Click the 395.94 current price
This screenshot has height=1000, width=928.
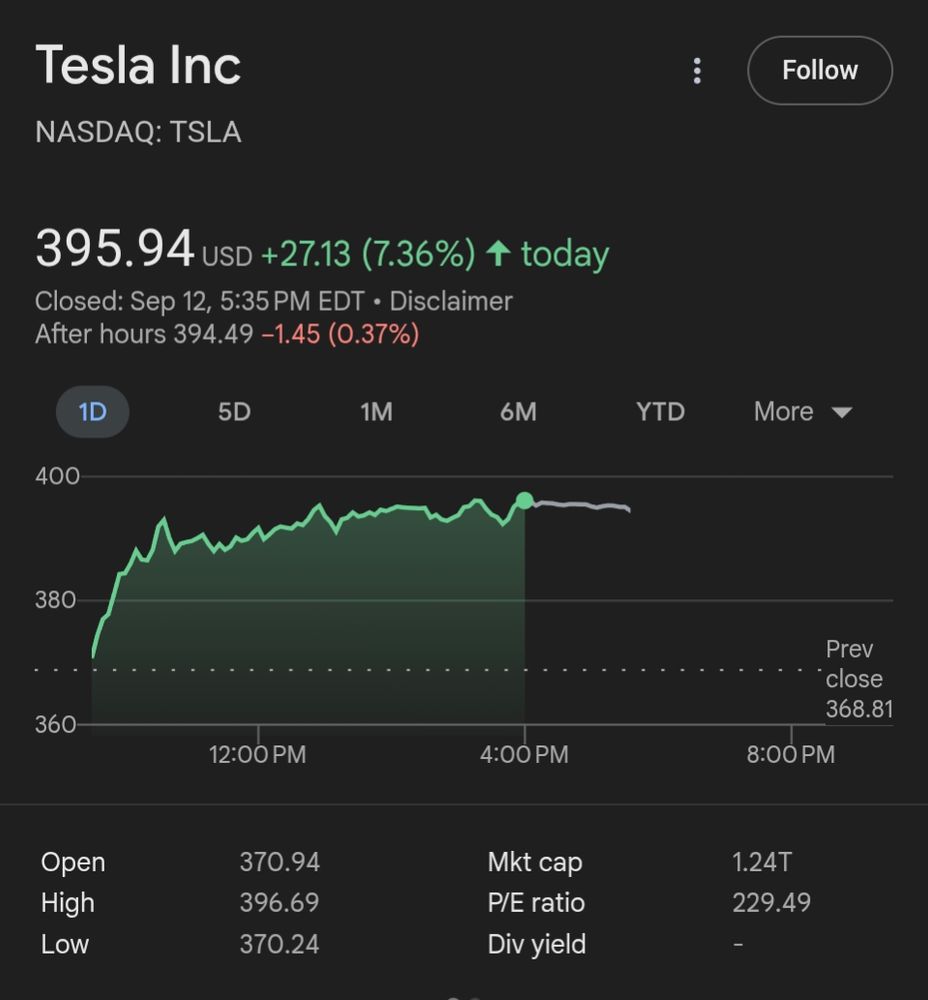(114, 250)
